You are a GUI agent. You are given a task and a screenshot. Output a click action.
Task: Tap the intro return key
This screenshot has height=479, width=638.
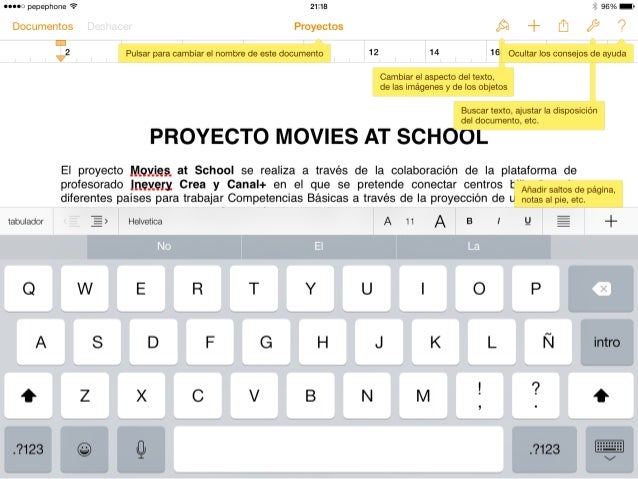(x=607, y=342)
